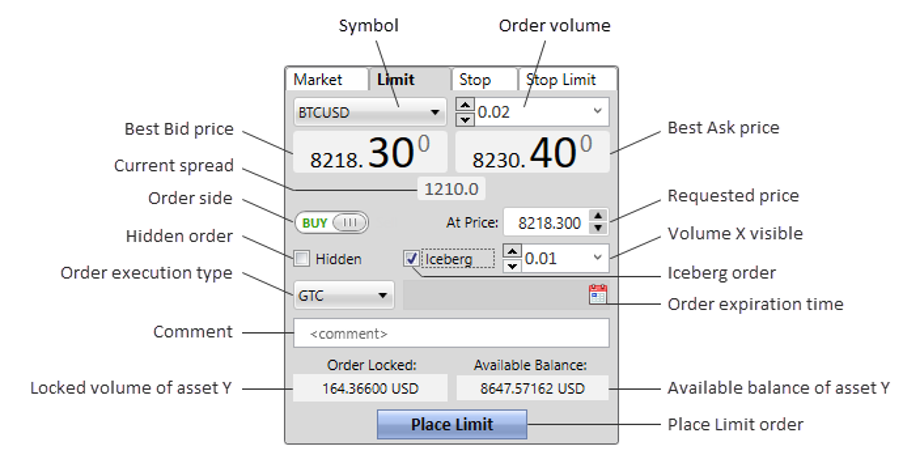Click into the comment input field
The height and width of the screenshot is (464, 904).
coord(451,333)
